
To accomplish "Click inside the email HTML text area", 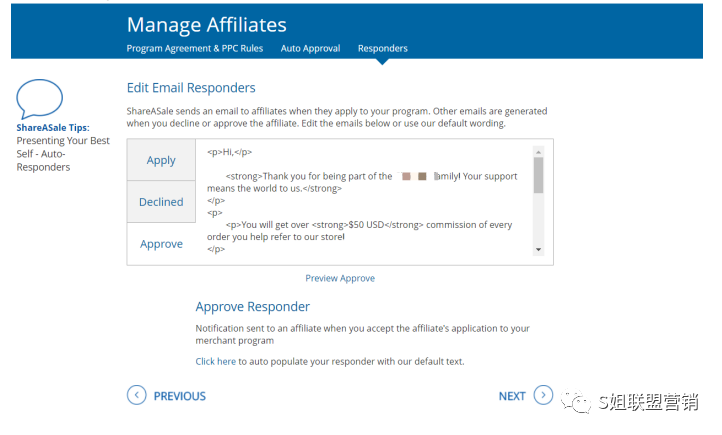I will click(x=370, y=200).
